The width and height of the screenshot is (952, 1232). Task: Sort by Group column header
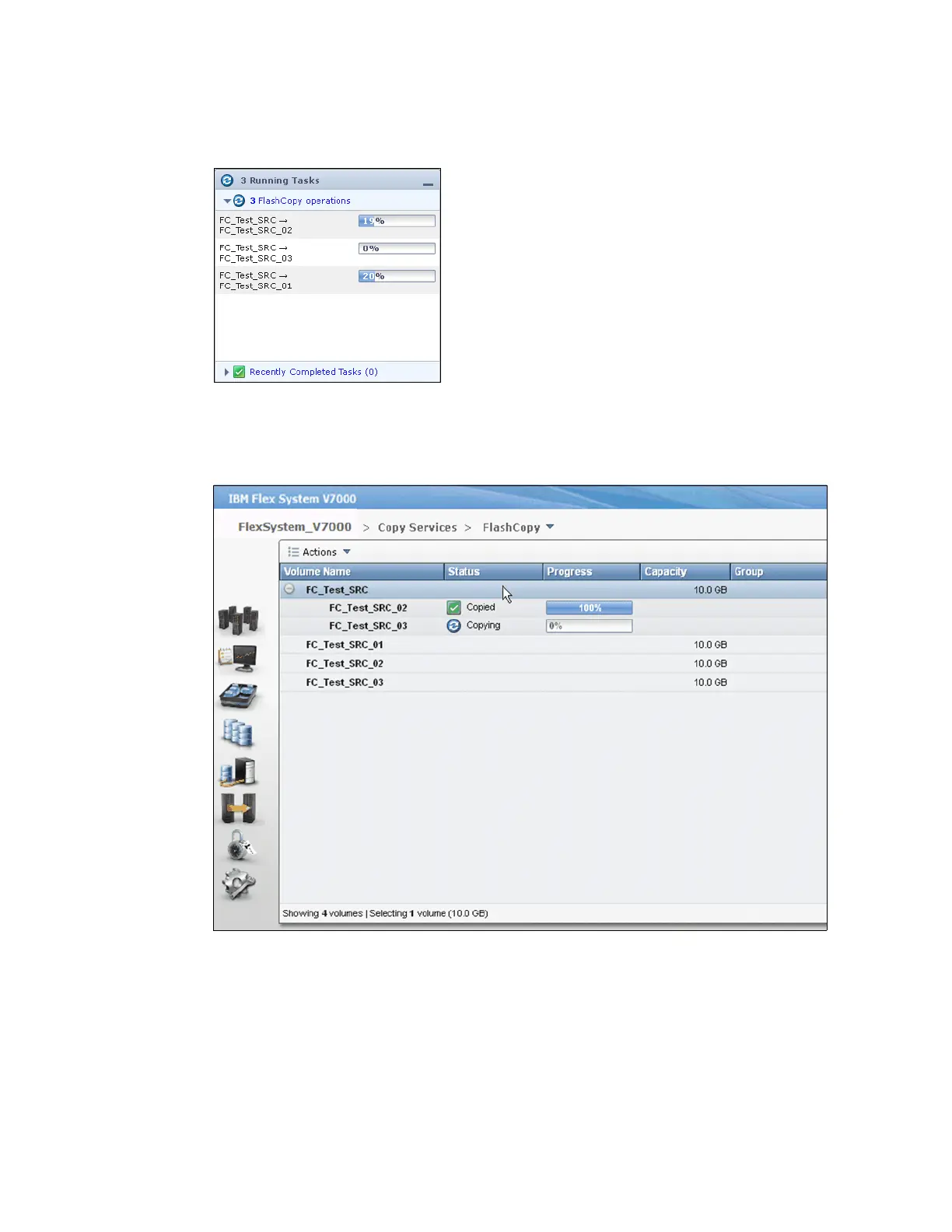tap(779, 572)
